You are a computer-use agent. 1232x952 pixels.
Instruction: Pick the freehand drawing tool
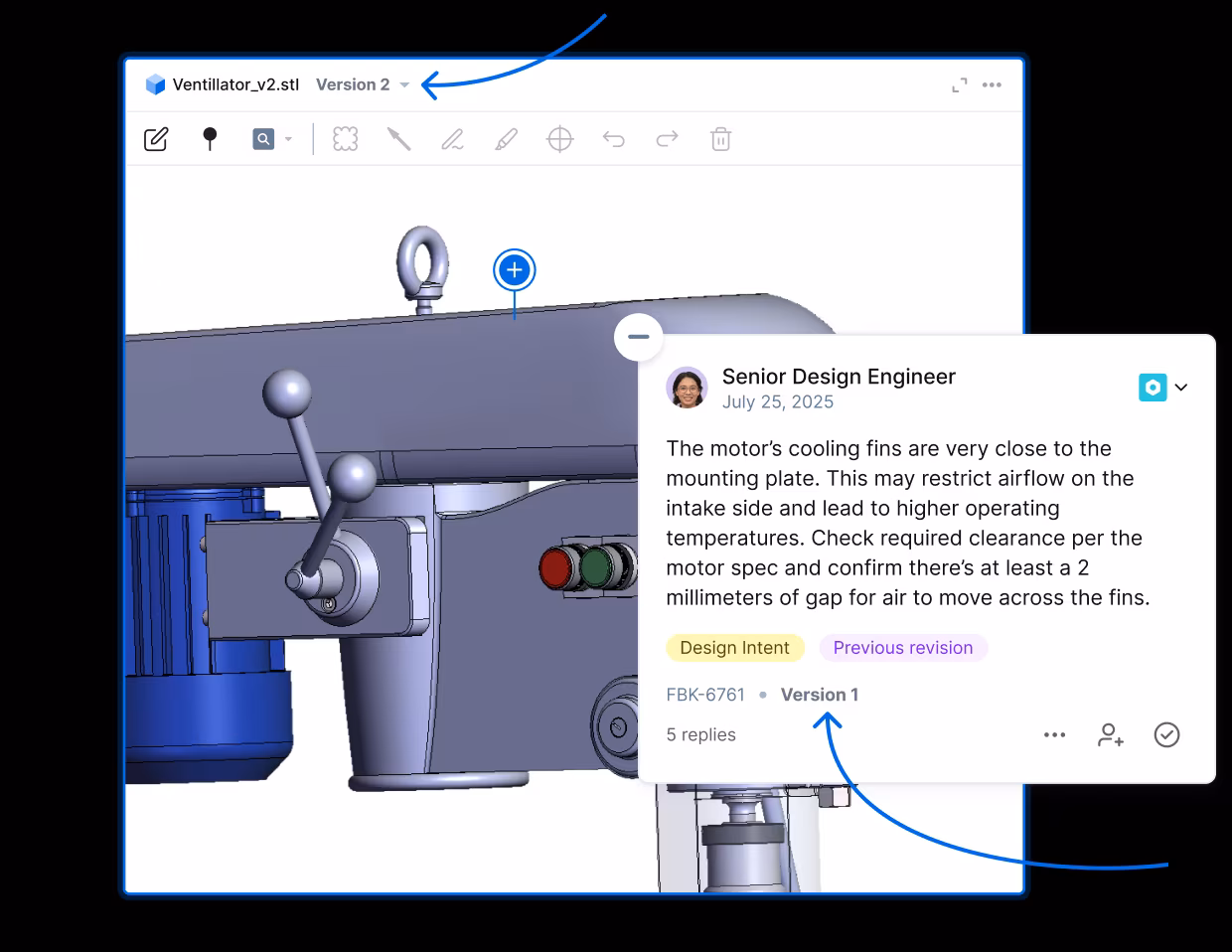[x=452, y=139]
